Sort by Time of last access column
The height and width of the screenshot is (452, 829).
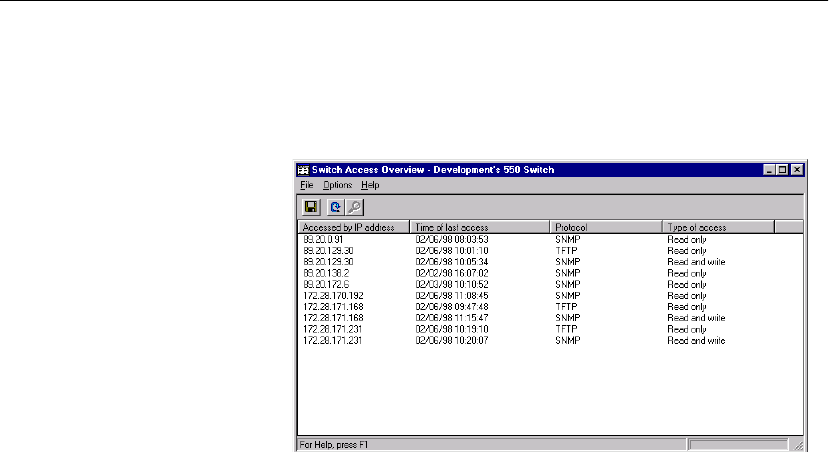click(x=481, y=228)
